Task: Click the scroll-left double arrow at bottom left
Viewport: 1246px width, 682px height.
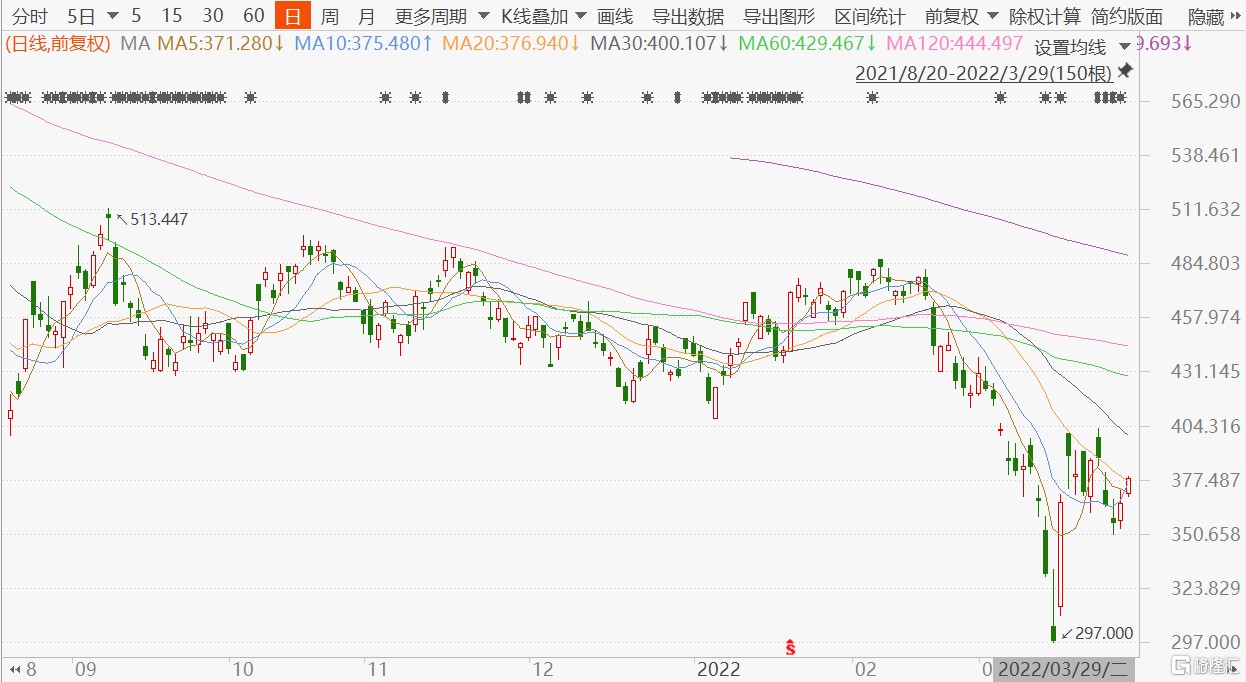Action: click(x=14, y=668)
